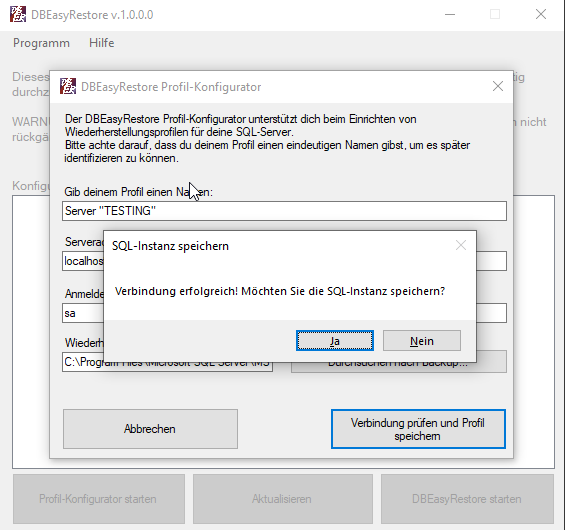Close the SQL-Instanz speichern message box
This screenshot has width=565, height=530.
pyautogui.click(x=461, y=246)
